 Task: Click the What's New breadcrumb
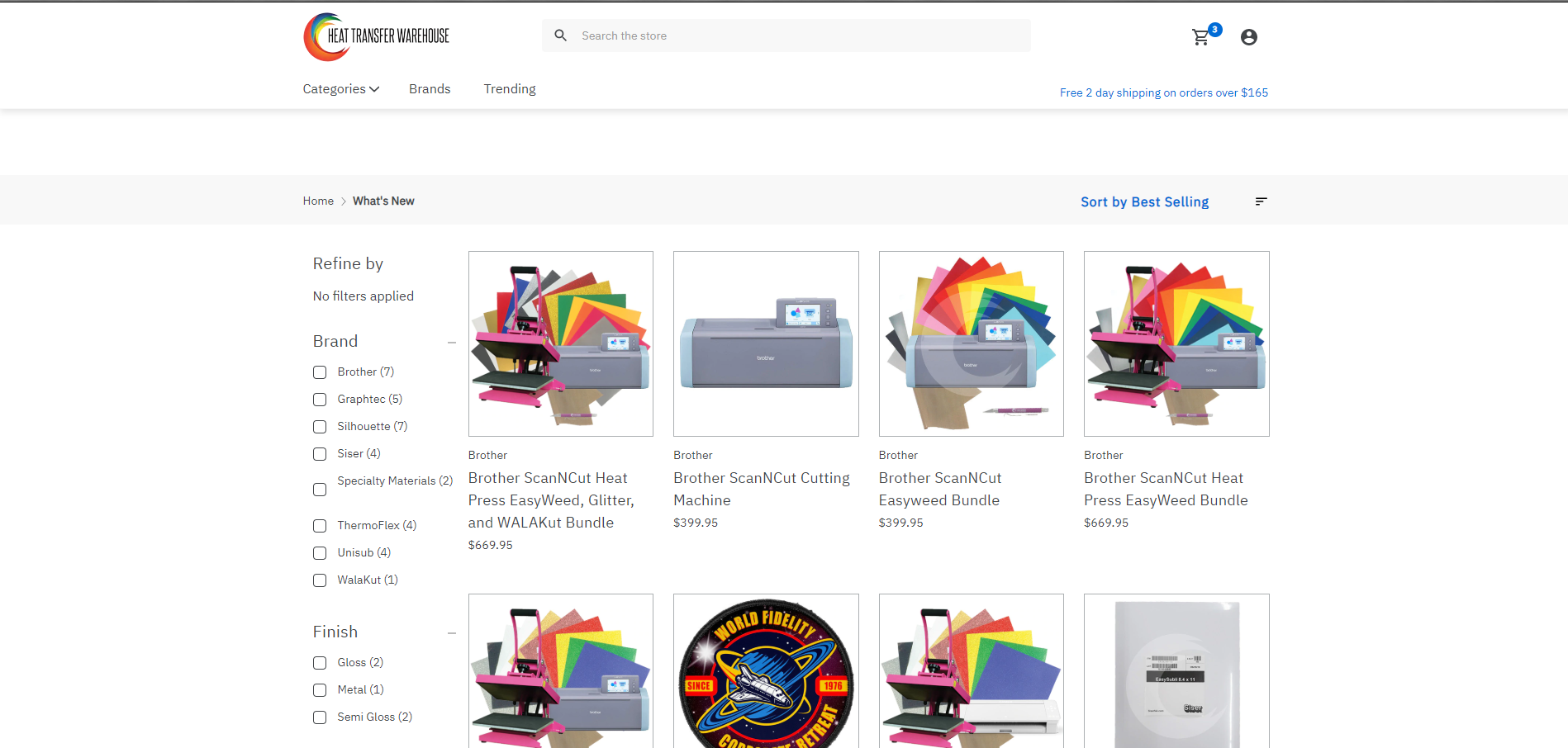point(383,201)
